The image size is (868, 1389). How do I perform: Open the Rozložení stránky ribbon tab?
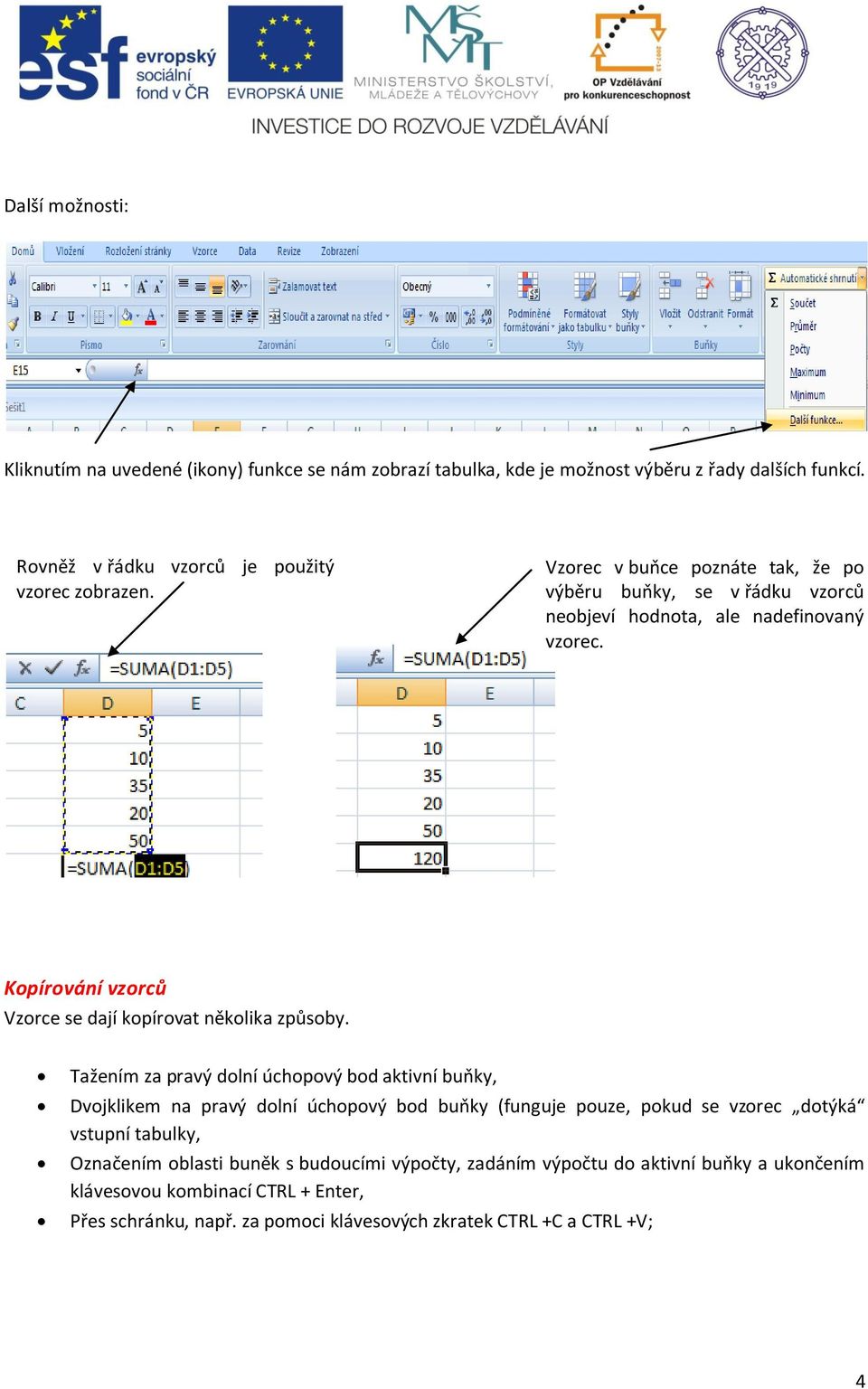tap(137, 250)
